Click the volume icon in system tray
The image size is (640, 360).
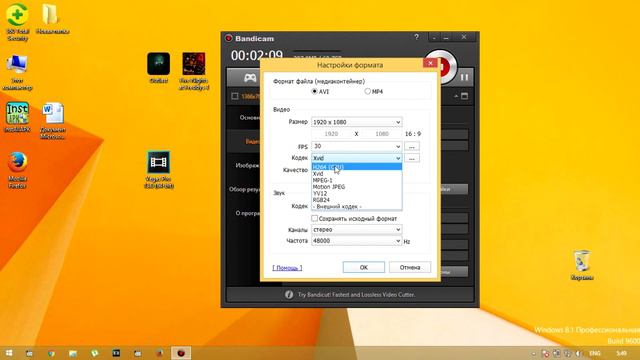point(578,353)
